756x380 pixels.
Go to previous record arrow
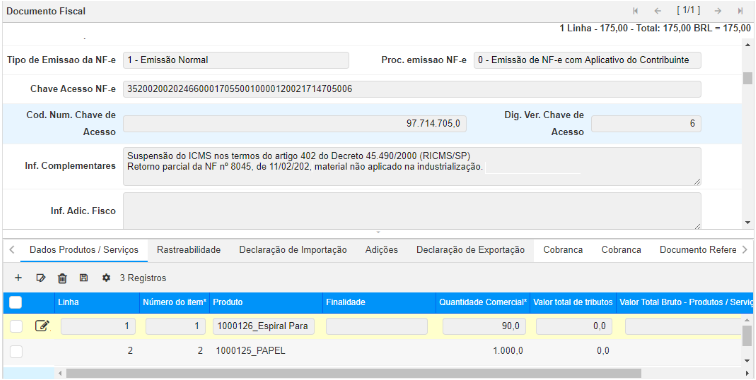coord(658,11)
